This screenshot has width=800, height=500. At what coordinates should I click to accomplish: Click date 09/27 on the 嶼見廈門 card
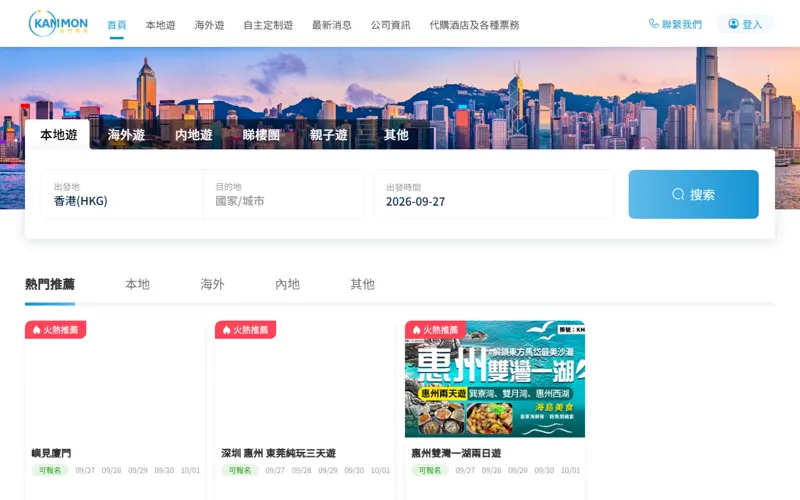coord(85,470)
